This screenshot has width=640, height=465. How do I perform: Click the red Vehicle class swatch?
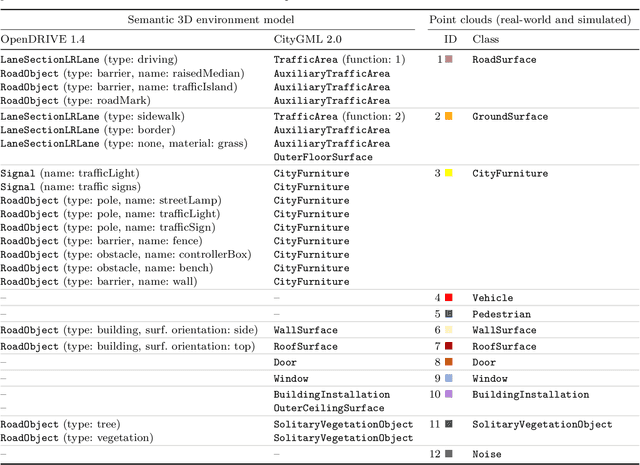pos(449,298)
